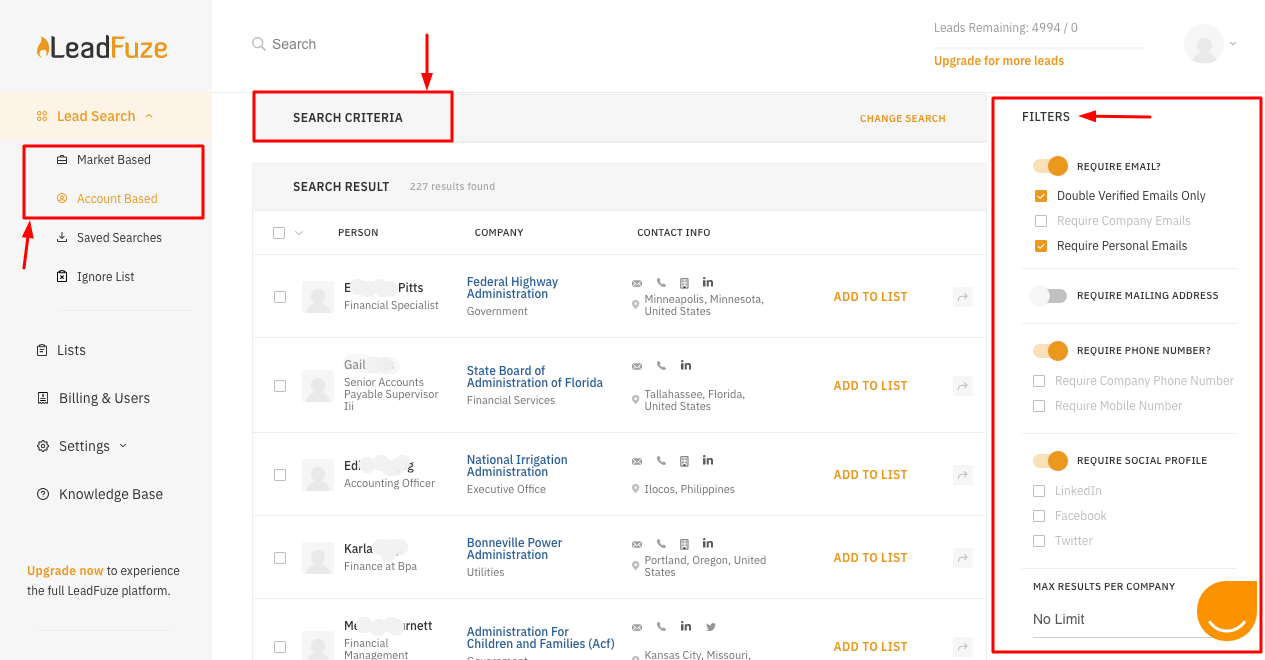Uncheck Double Verified Emails Only

[1041, 196]
